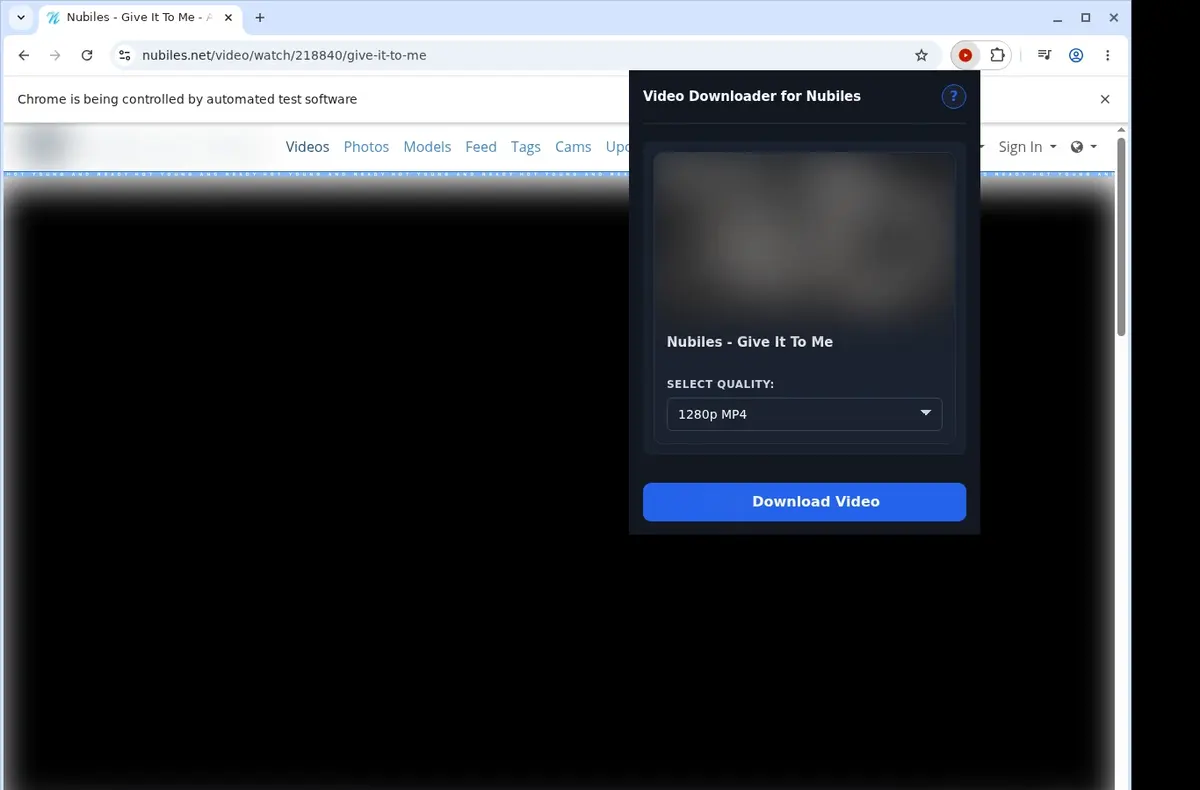This screenshot has height=790, width=1200.
Task: Open the Cams menu item
Action: pyautogui.click(x=573, y=147)
